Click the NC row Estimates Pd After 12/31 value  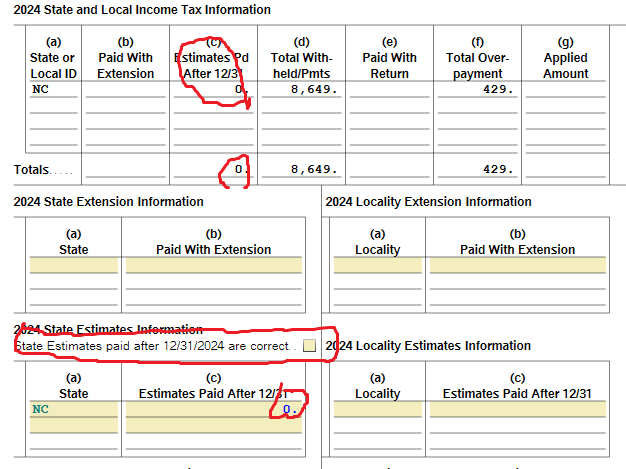point(213,89)
